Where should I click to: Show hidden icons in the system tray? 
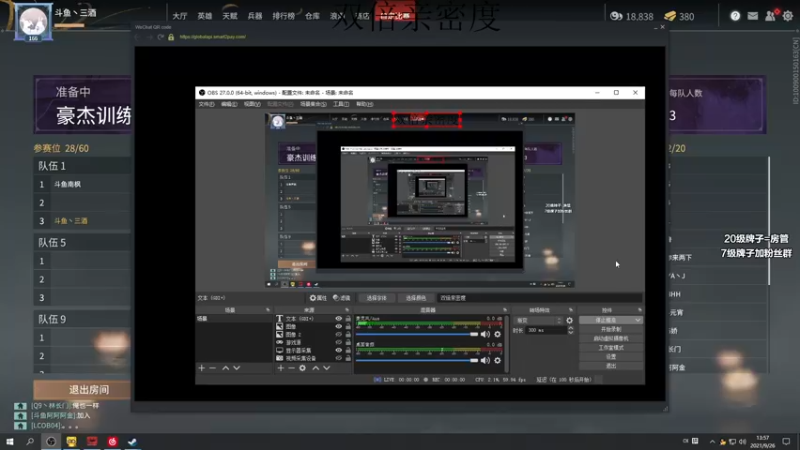712,441
